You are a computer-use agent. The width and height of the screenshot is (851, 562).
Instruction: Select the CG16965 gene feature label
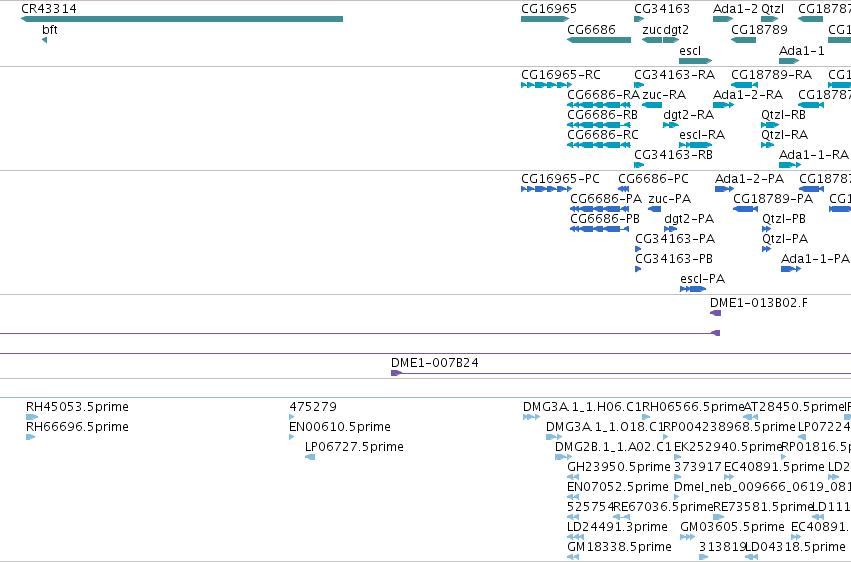pyautogui.click(x=549, y=9)
